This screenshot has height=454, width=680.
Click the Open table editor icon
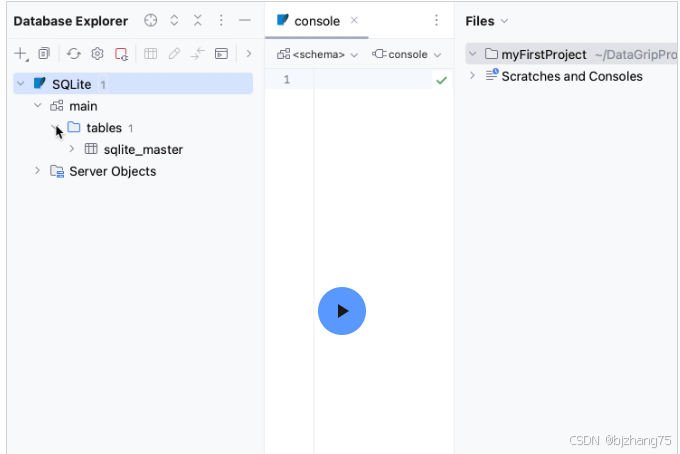pos(150,54)
